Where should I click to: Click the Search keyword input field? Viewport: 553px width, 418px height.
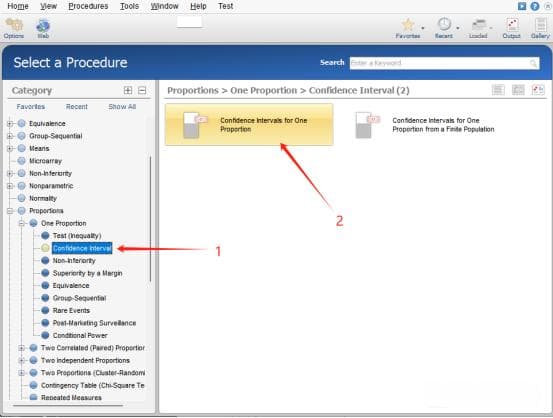pos(444,63)
